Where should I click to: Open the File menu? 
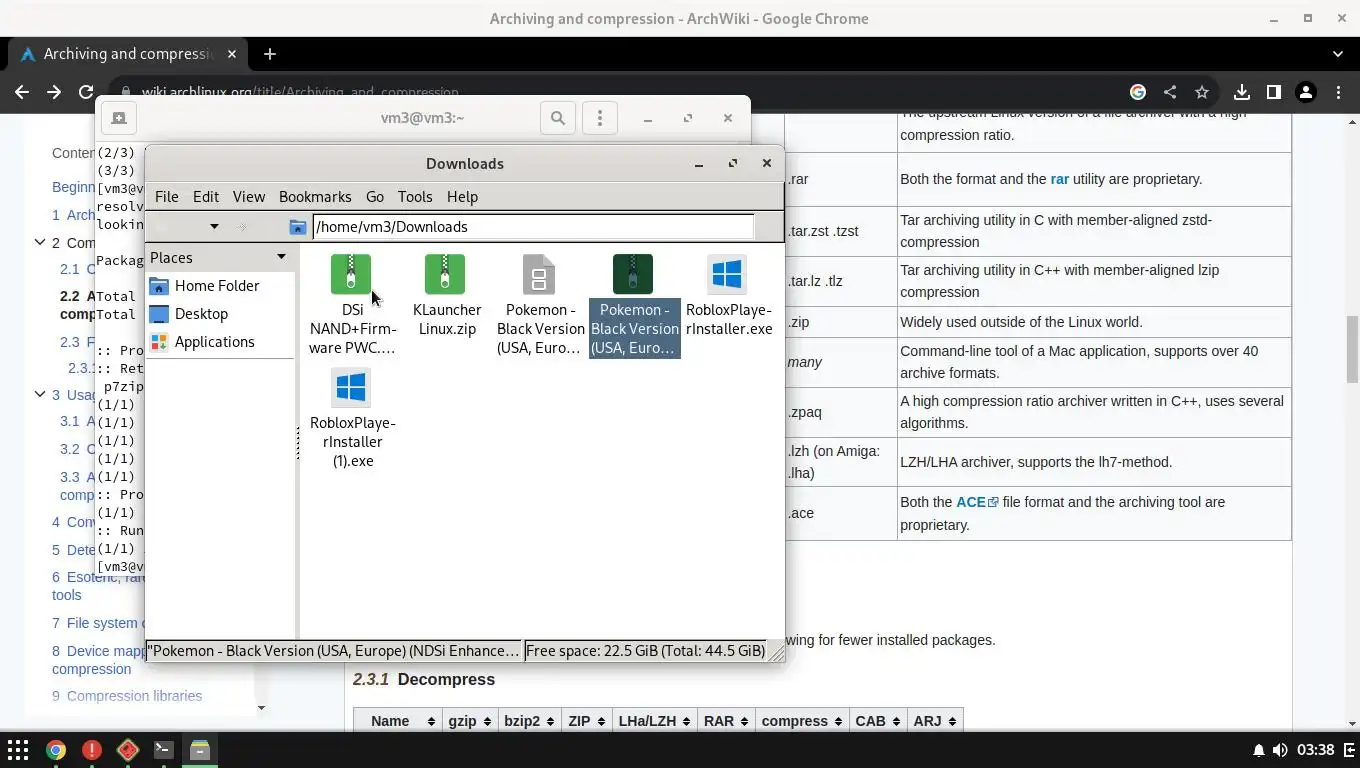coord(166,197)
